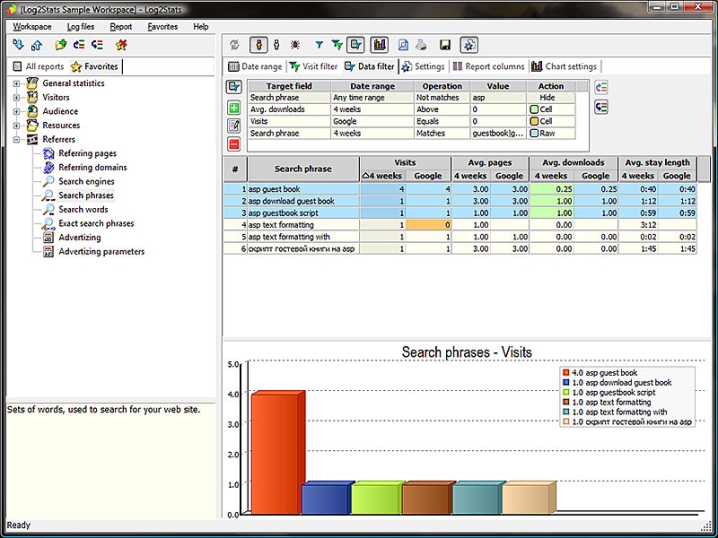
Task: Switch to the Chart settings tab
Action: pyautogui.click(x=565, y=67)
